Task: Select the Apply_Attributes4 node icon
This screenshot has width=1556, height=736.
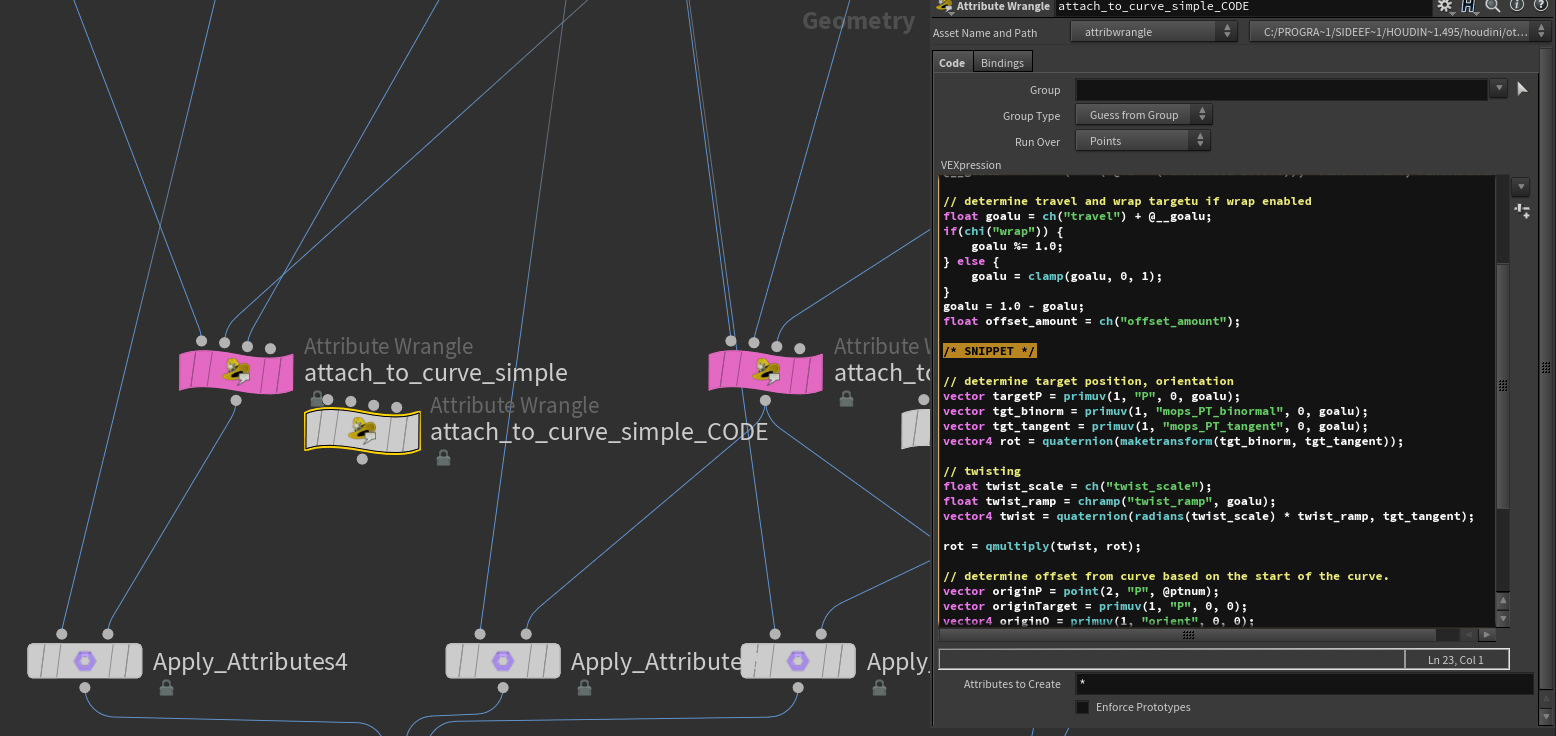Action: (x=84, y=661)
